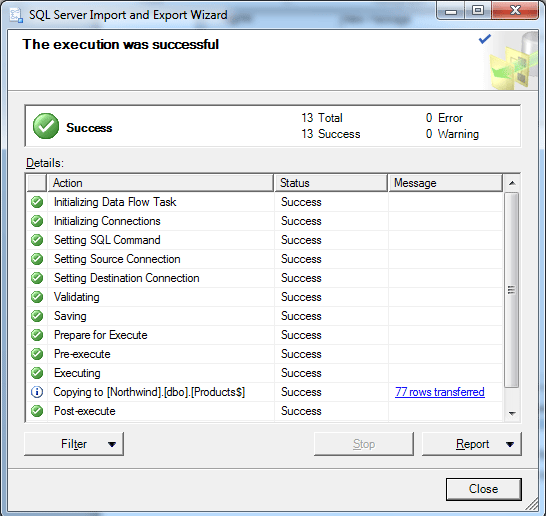This screenshot has width=546, height=516.
Task: Select 'Initializing Connections' row text
Action: pos(107,221)
